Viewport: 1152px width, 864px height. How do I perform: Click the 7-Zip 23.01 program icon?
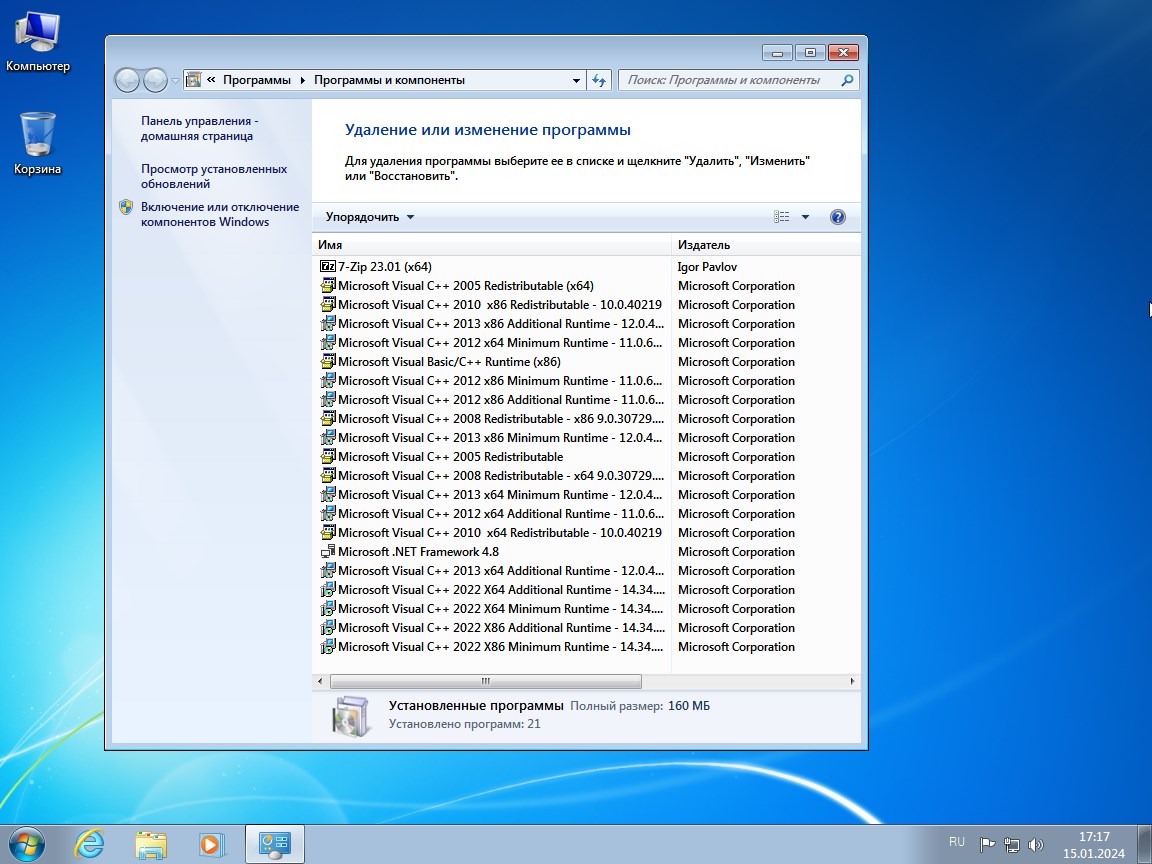[328, 267]
